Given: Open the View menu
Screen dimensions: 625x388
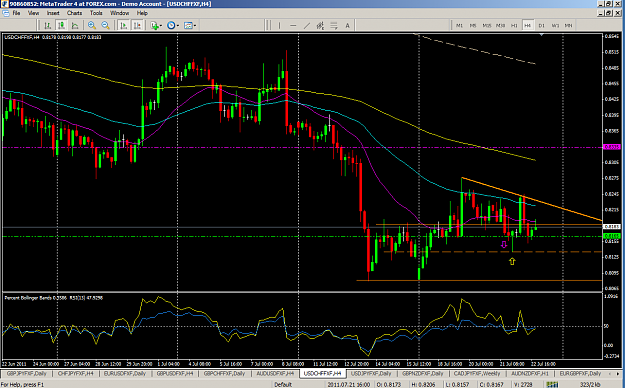Looking at the screenshot, I should pos(33,13).
